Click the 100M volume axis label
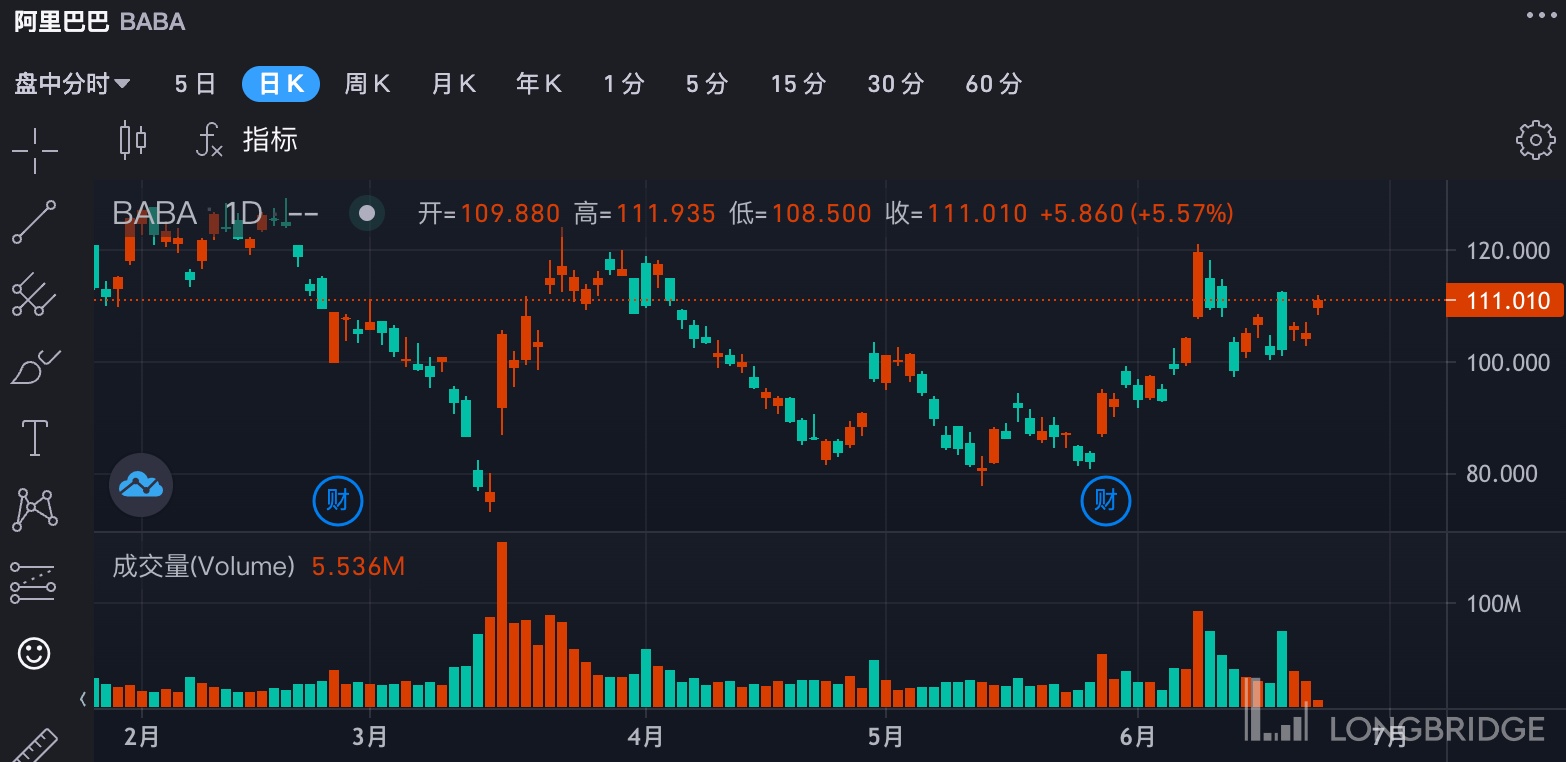This screenshot has width=1566, height=762. 1493,604
